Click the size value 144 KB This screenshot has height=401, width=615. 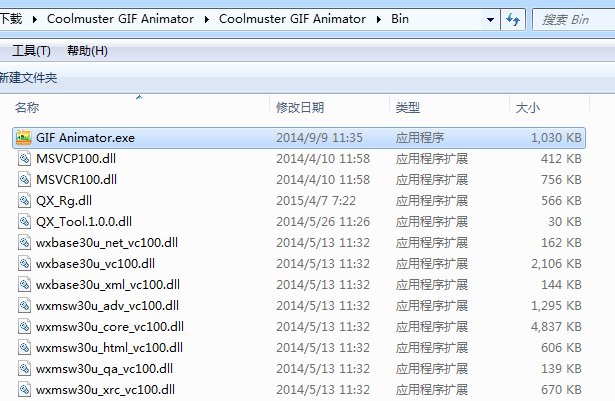[561, 285]
